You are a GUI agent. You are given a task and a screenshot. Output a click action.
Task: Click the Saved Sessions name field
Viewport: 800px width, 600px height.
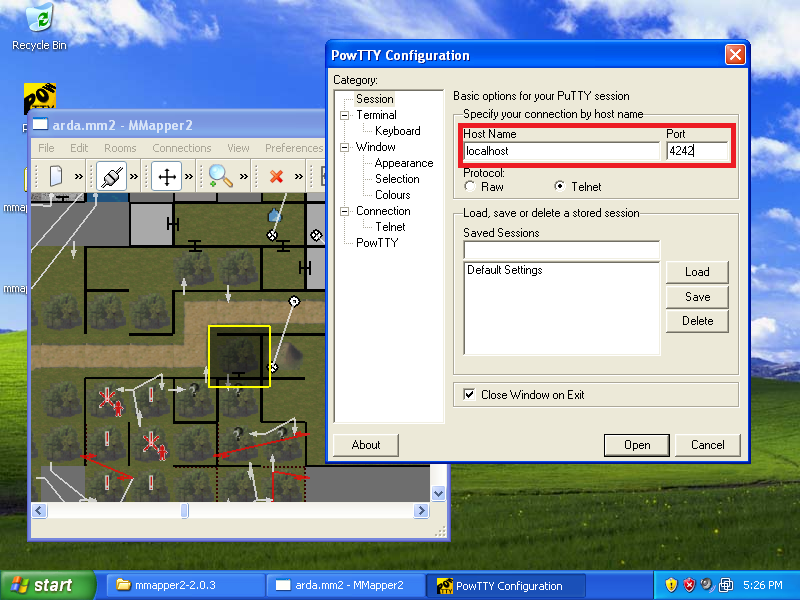[x=561, y=250]
